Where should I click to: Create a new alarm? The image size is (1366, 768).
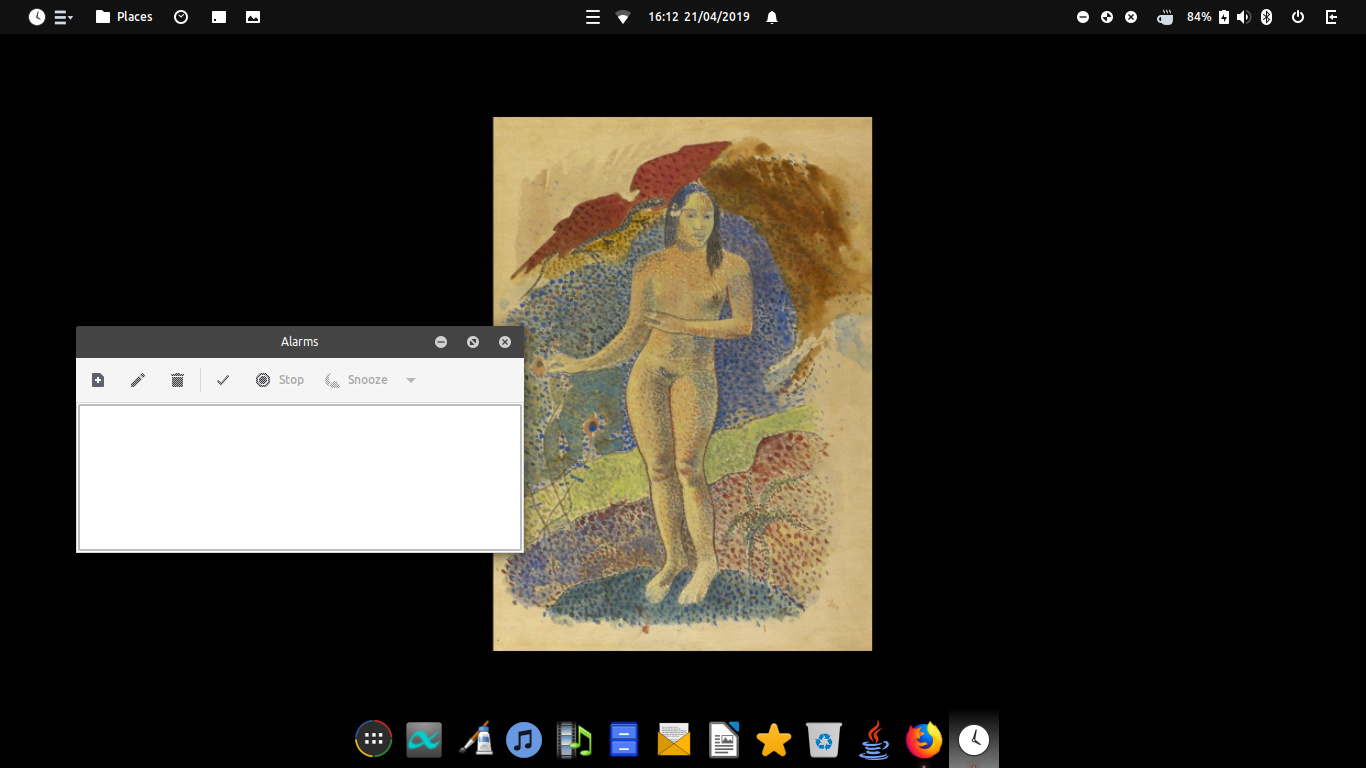[x=97, y=380]
